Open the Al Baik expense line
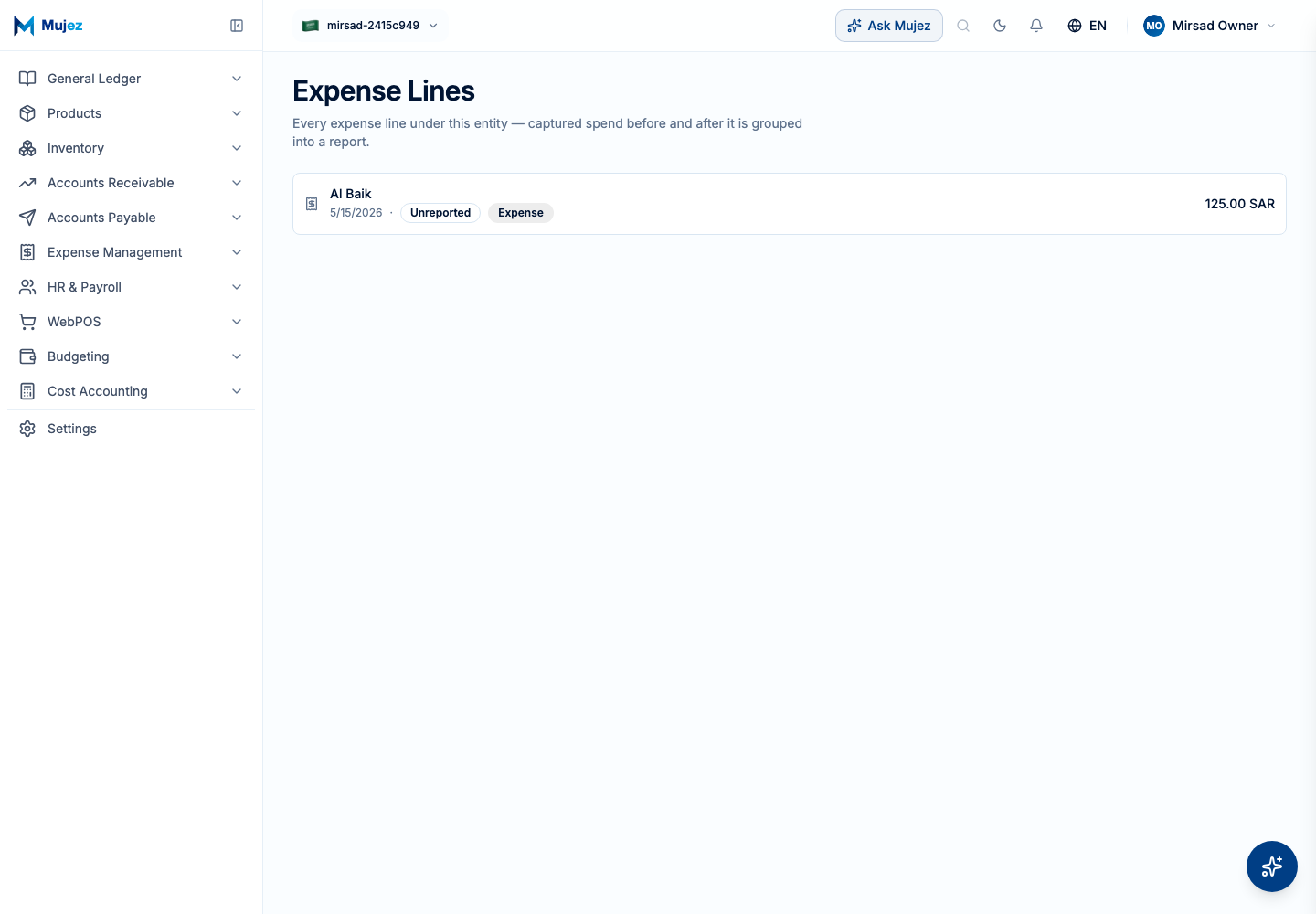 (790, 204)
